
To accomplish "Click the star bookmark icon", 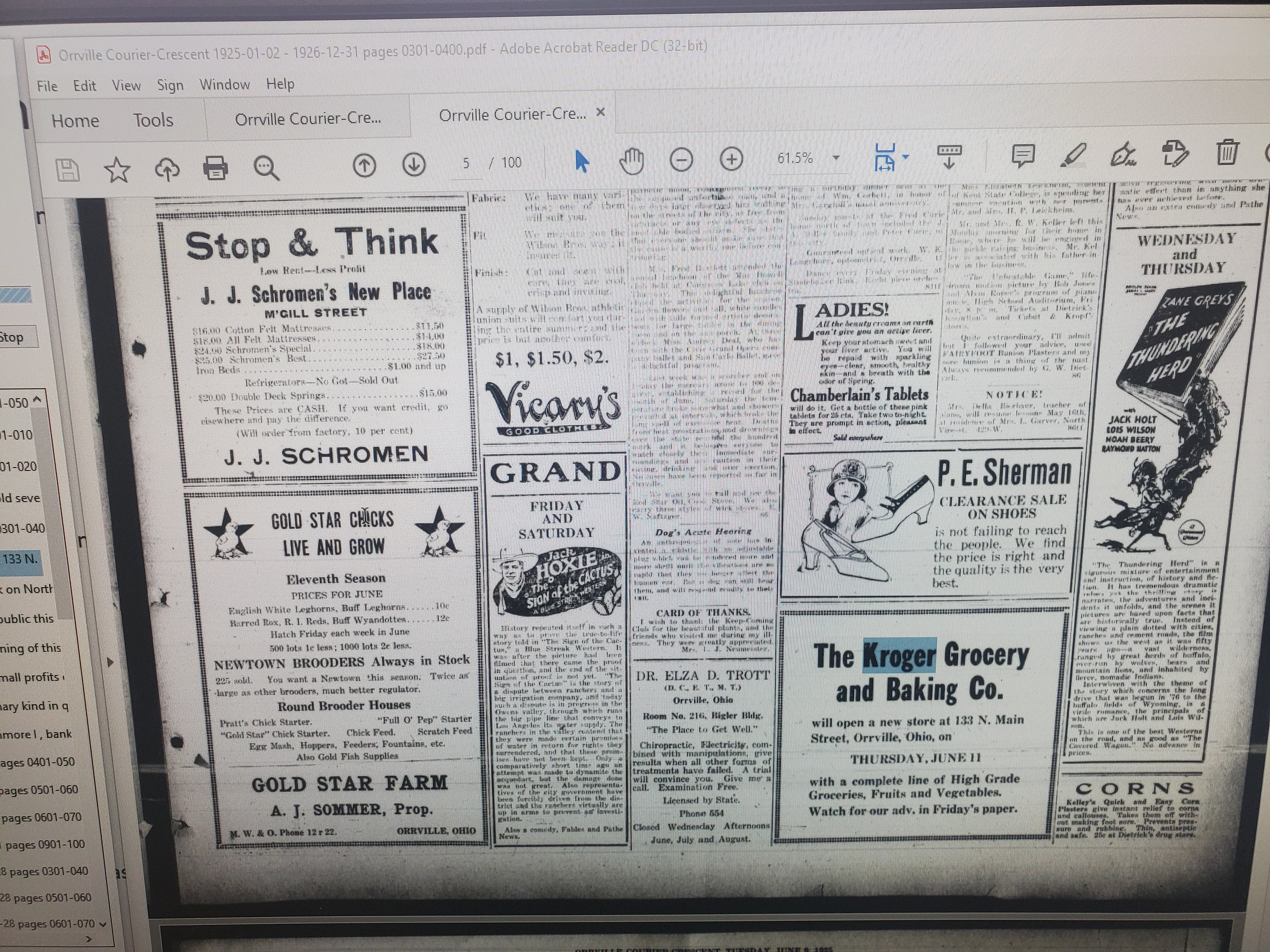I will [x=117, y=169].
